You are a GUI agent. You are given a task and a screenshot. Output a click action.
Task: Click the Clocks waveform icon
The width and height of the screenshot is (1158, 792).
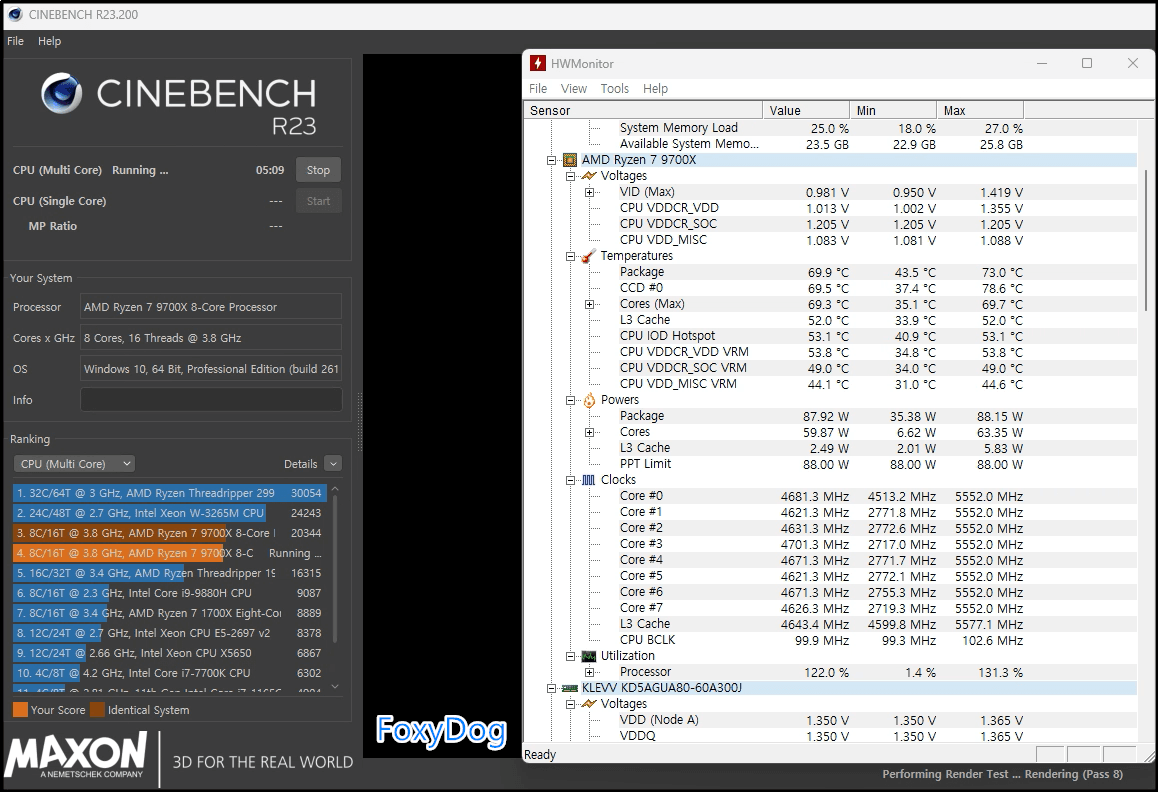coord(589,480)
